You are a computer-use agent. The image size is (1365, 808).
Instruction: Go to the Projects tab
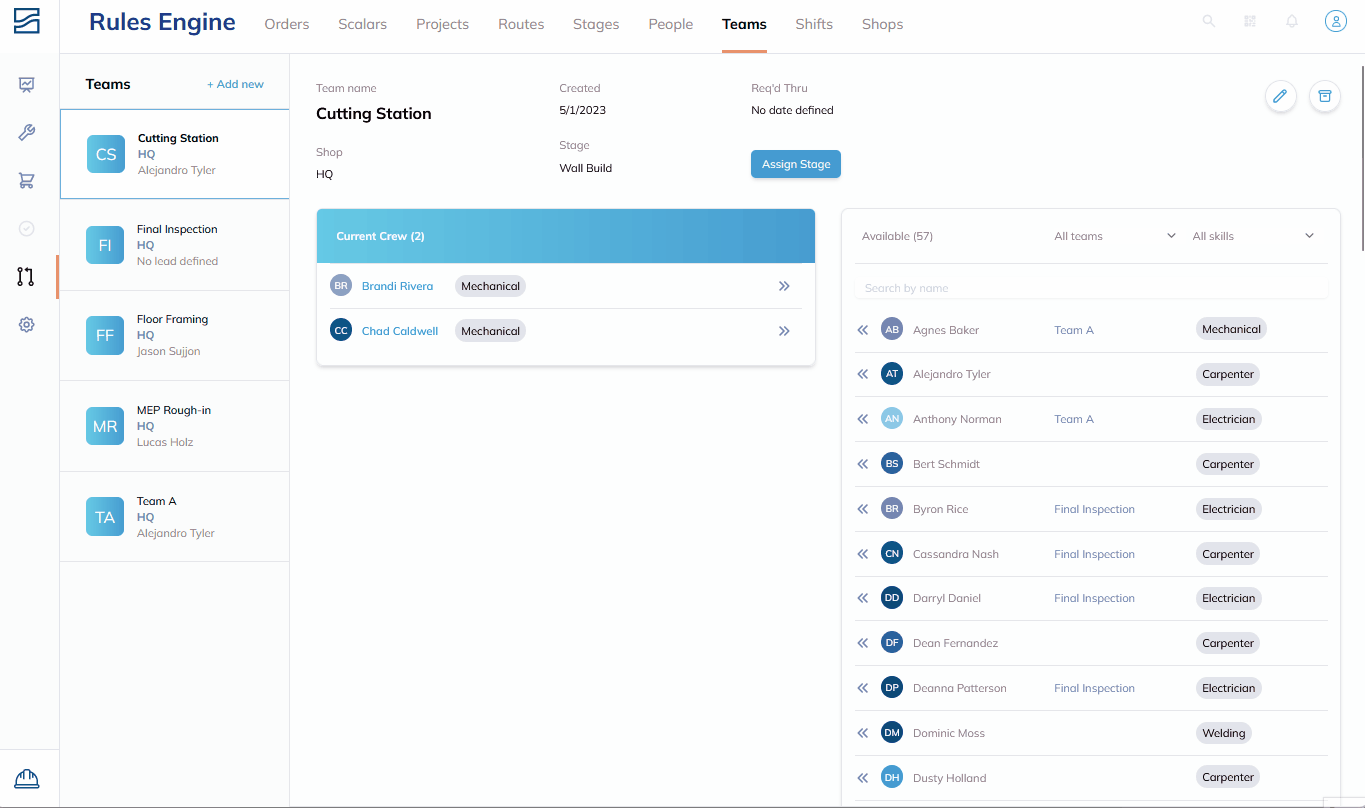(443, 24)
